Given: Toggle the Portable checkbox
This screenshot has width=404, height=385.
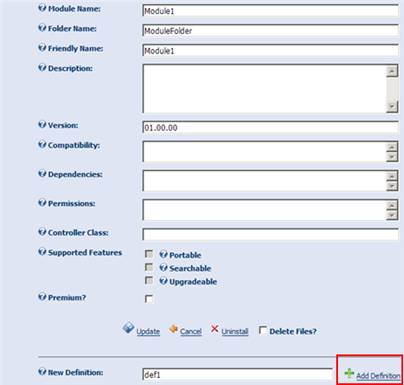Looking at the screenshot, I should coord(149,254).
